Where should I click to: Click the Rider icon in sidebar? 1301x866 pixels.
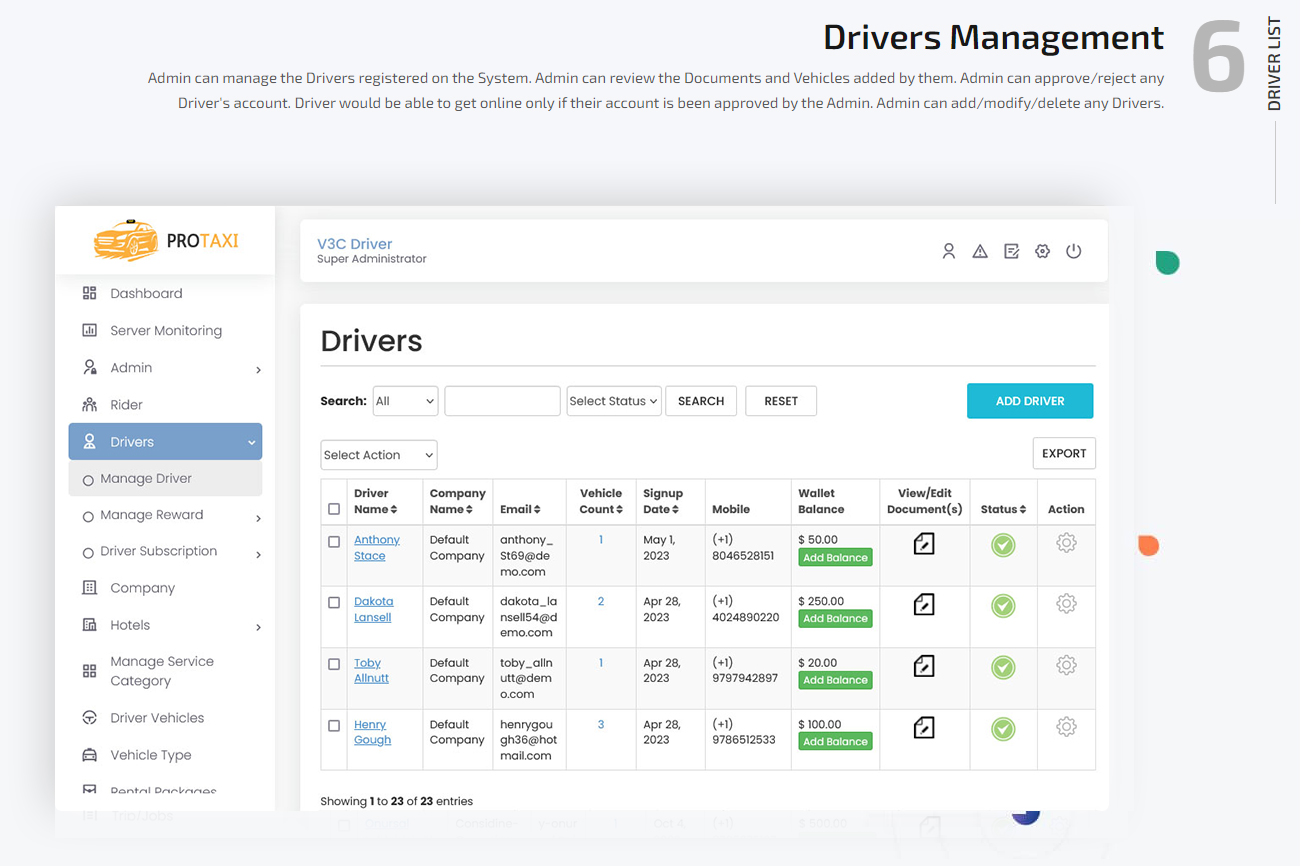[x=89, y=404]
